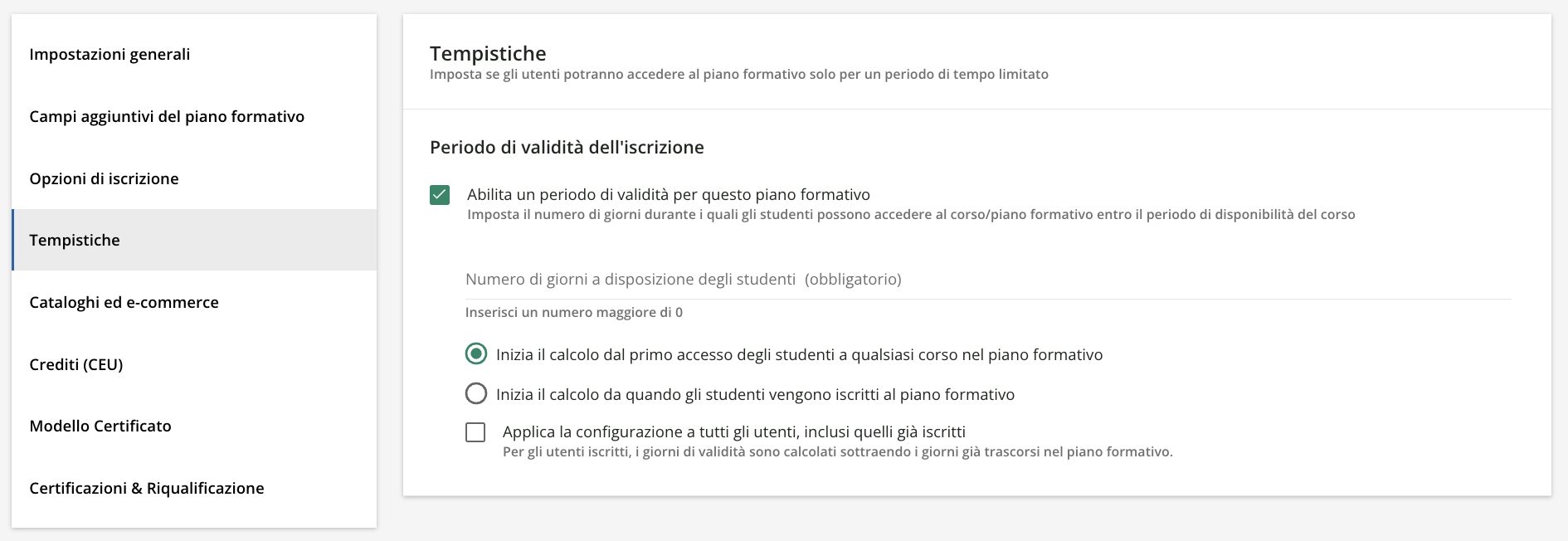The width and height of the screenshot is (1568, 541).
Task: Open the Impostazioni generali section
Action: click(x=110, y=54)
